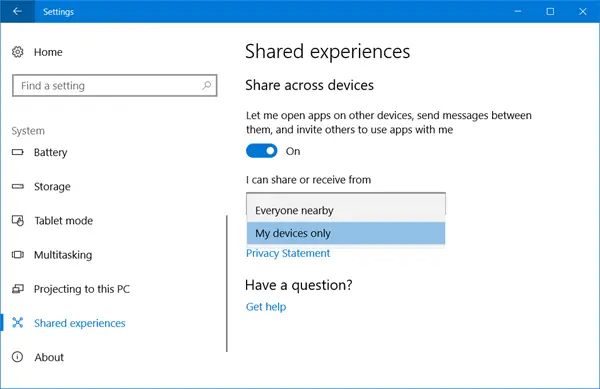Click the Battery icon in sidebar
Screen dimensions: 600x389
(18, 152)
